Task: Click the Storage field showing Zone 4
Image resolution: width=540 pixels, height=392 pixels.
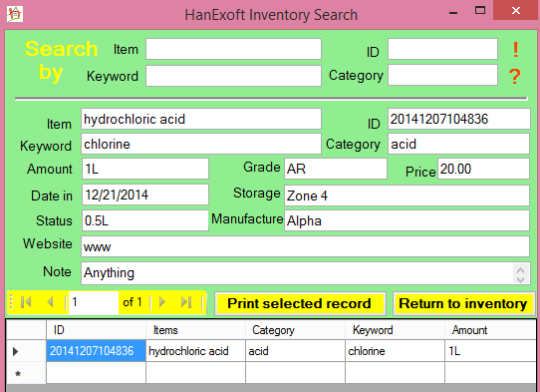Action: point(407,195)
